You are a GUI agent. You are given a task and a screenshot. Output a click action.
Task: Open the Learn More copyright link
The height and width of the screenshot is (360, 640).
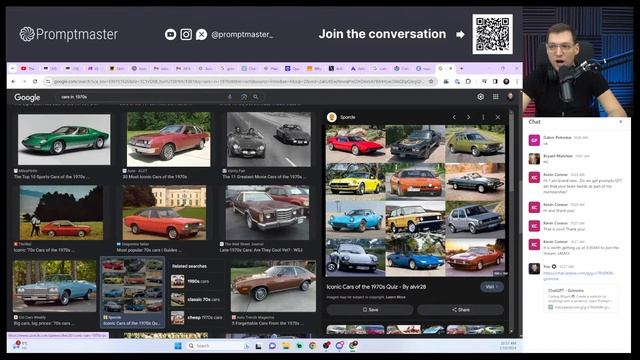(x=396, y=297)
